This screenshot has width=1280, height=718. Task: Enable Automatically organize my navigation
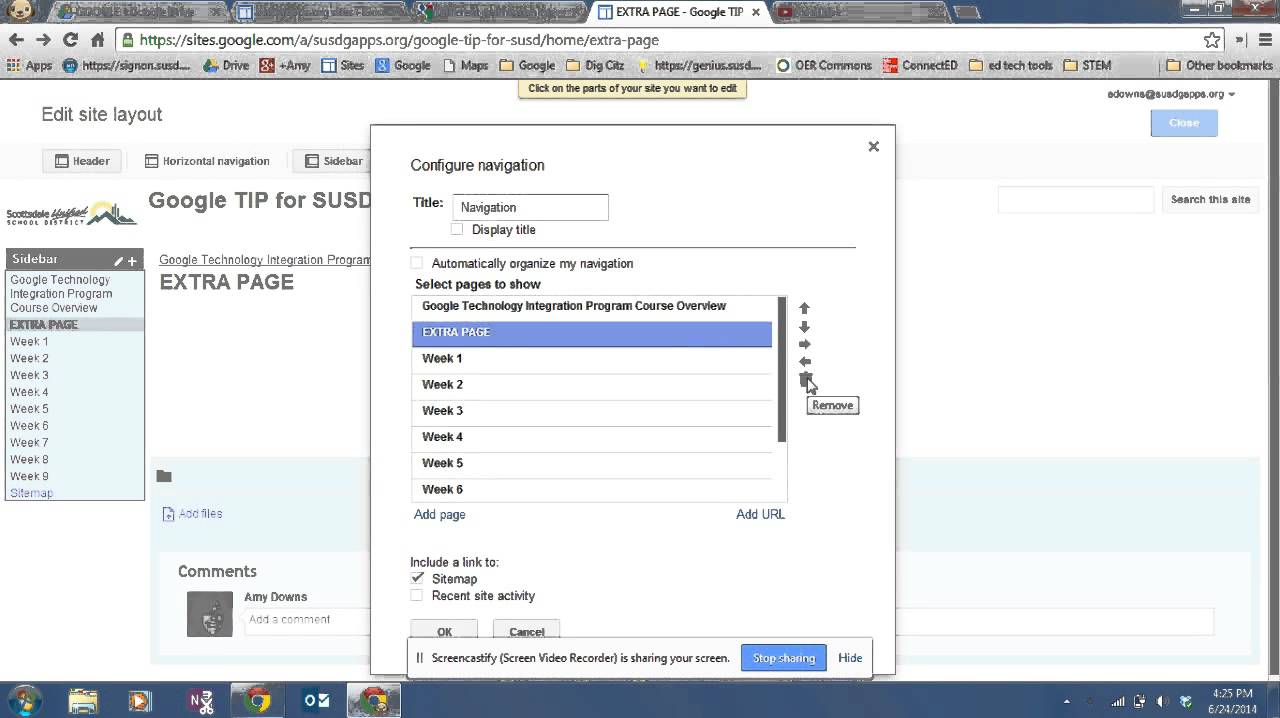tap(417, 263)
